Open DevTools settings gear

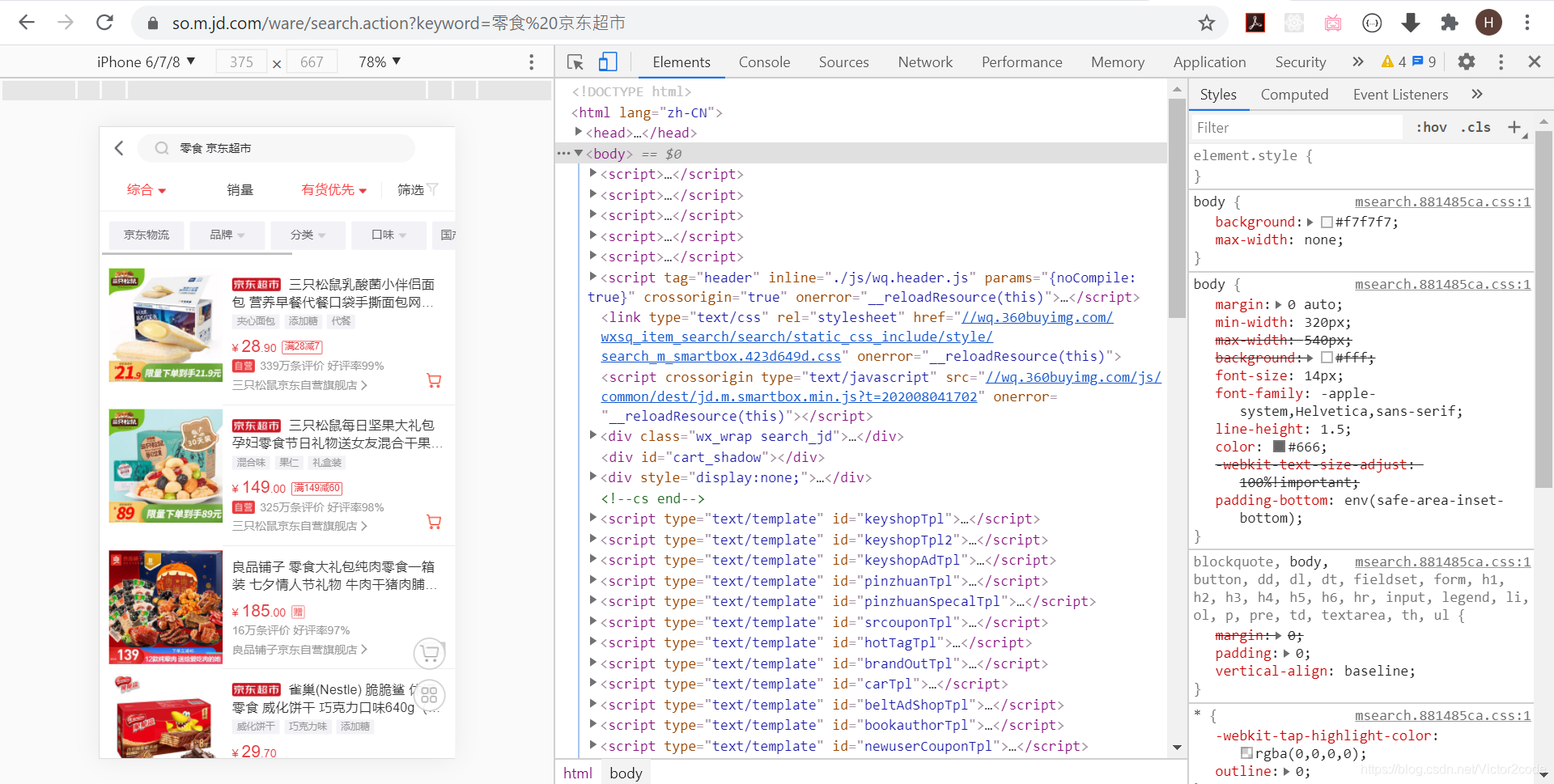(x=1467, y=62)
